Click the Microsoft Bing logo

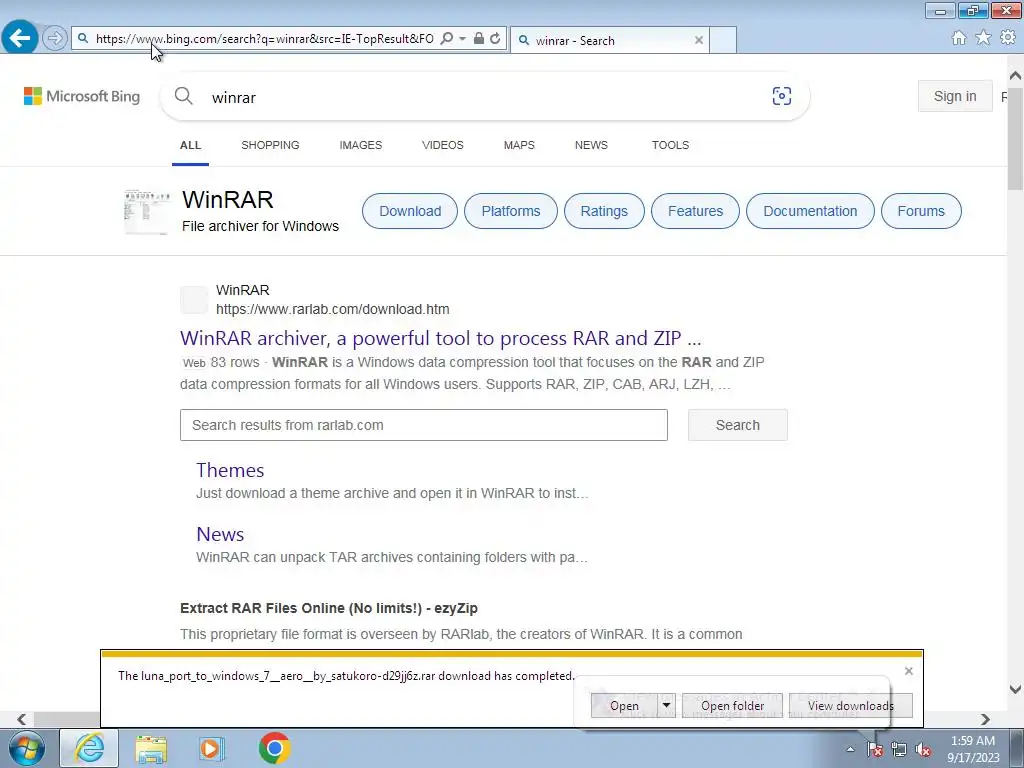click(x=82, y=96)
